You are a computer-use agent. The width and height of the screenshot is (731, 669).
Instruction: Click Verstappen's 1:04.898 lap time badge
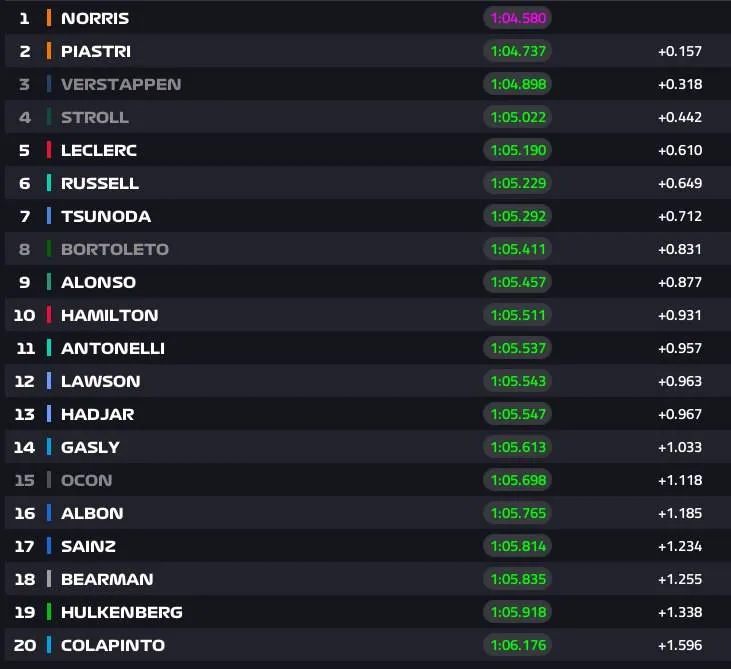pyautogui.click(x=517, y=84)
